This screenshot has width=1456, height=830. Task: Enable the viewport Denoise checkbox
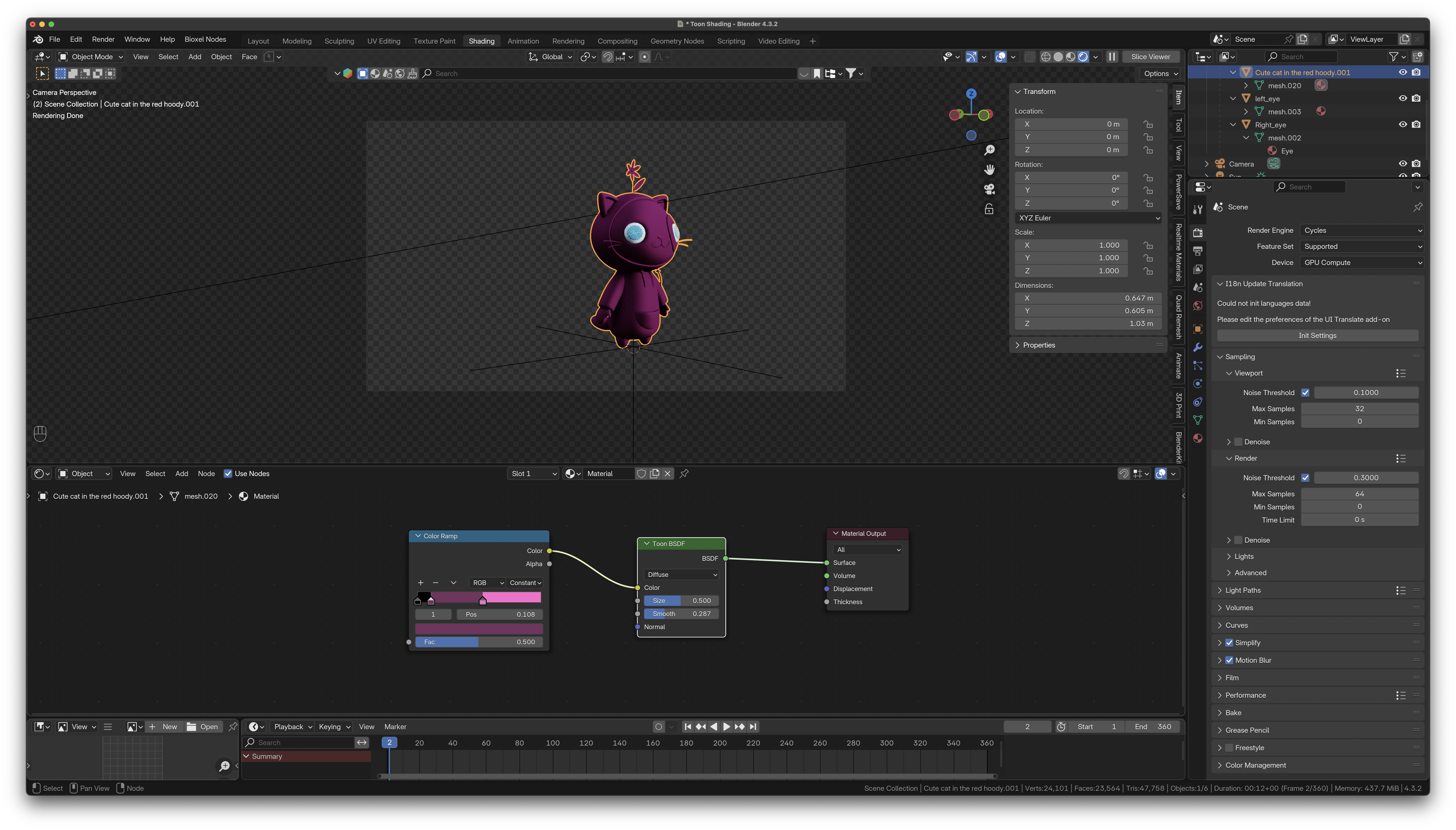point(1238,442)
